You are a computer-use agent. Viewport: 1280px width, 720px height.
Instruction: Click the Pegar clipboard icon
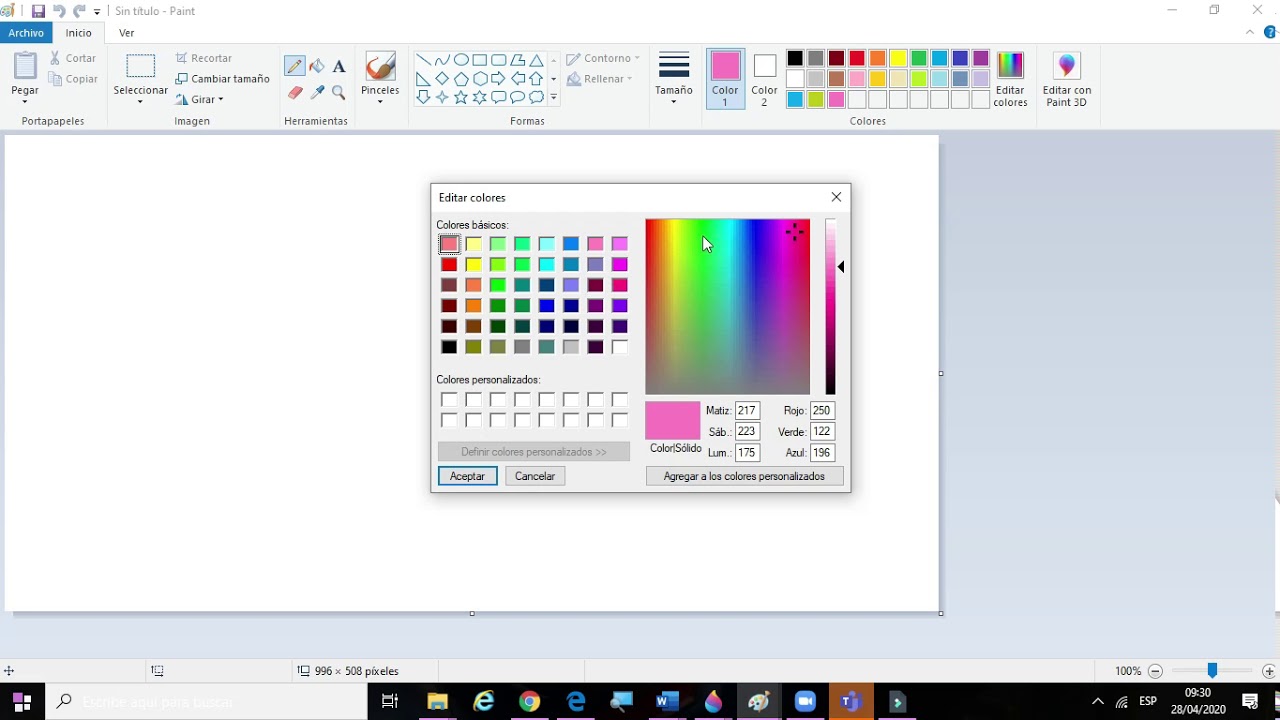pos(25,67)
